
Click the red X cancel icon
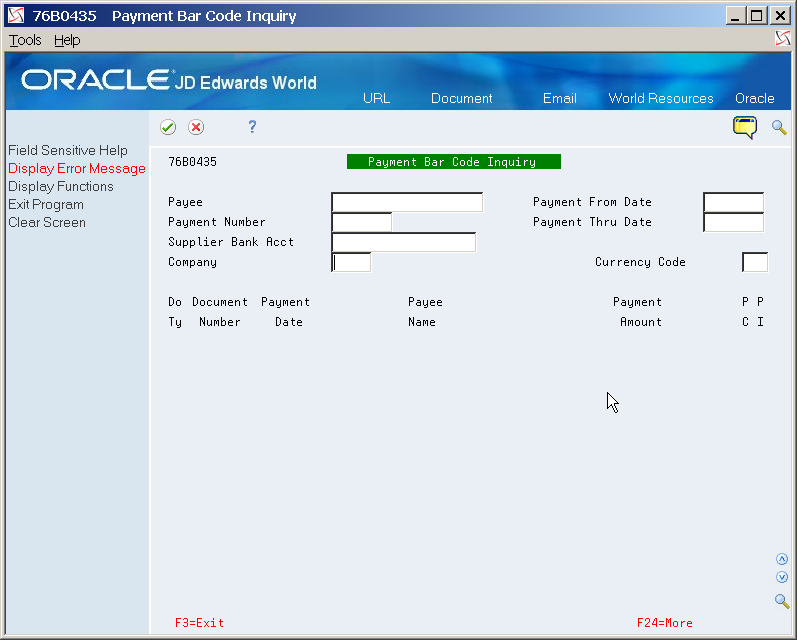point(196,127)
